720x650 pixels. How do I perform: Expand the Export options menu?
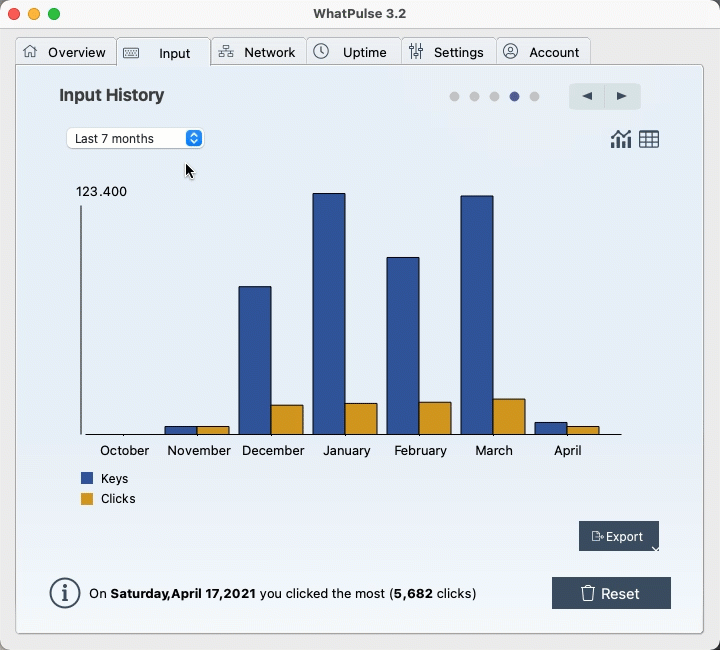[x=654, y=548]
